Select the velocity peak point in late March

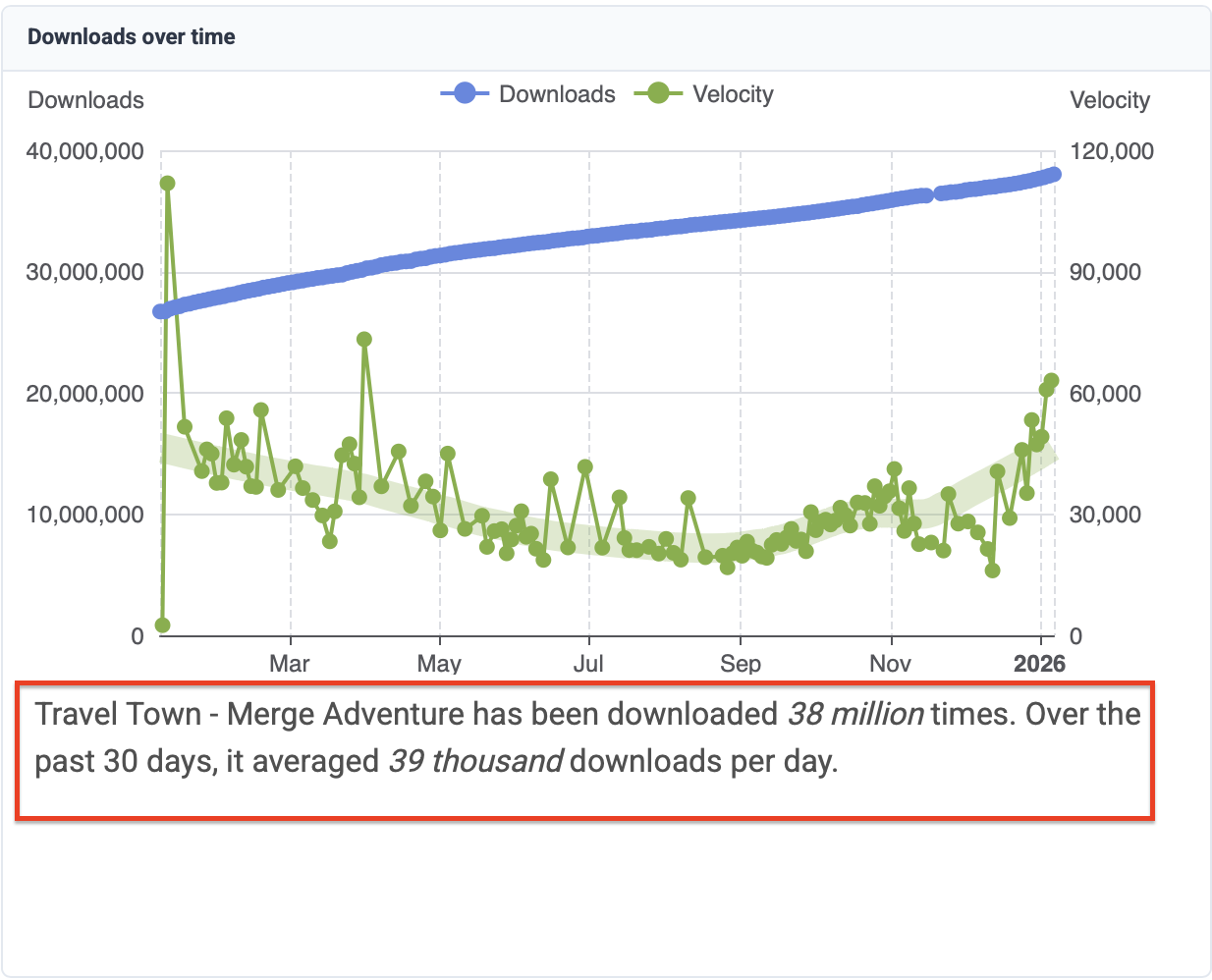(x=364, y=340)
